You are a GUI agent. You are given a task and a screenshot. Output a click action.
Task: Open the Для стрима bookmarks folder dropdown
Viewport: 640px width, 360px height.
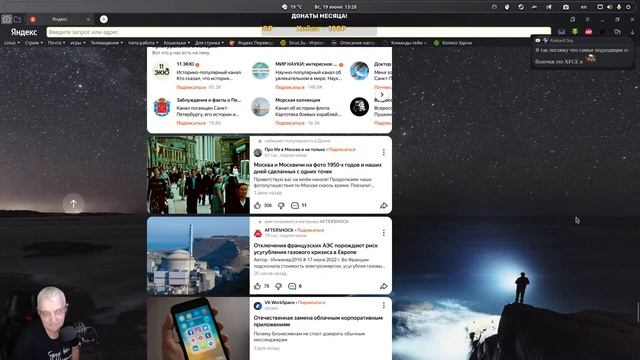click(x=209, y=42)
